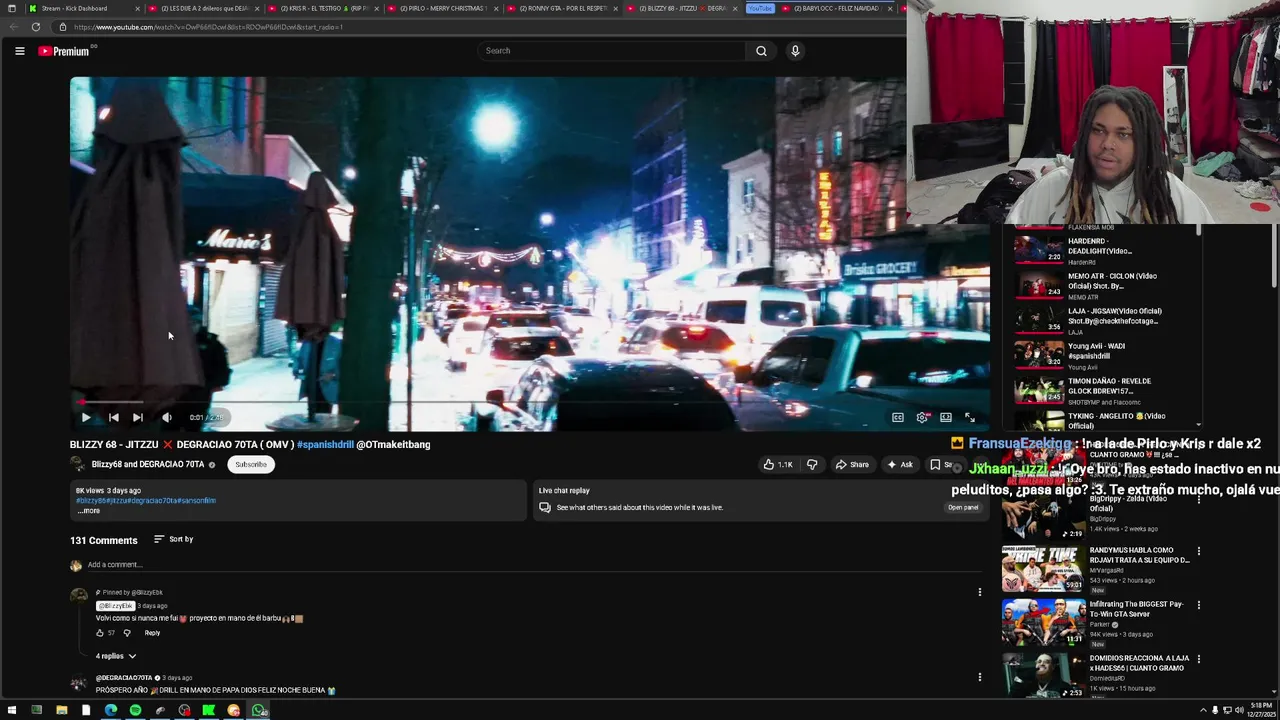Show hidden system tray icons
Viewport: 1280px width, 720px height.
click(x=1203, y=711)
